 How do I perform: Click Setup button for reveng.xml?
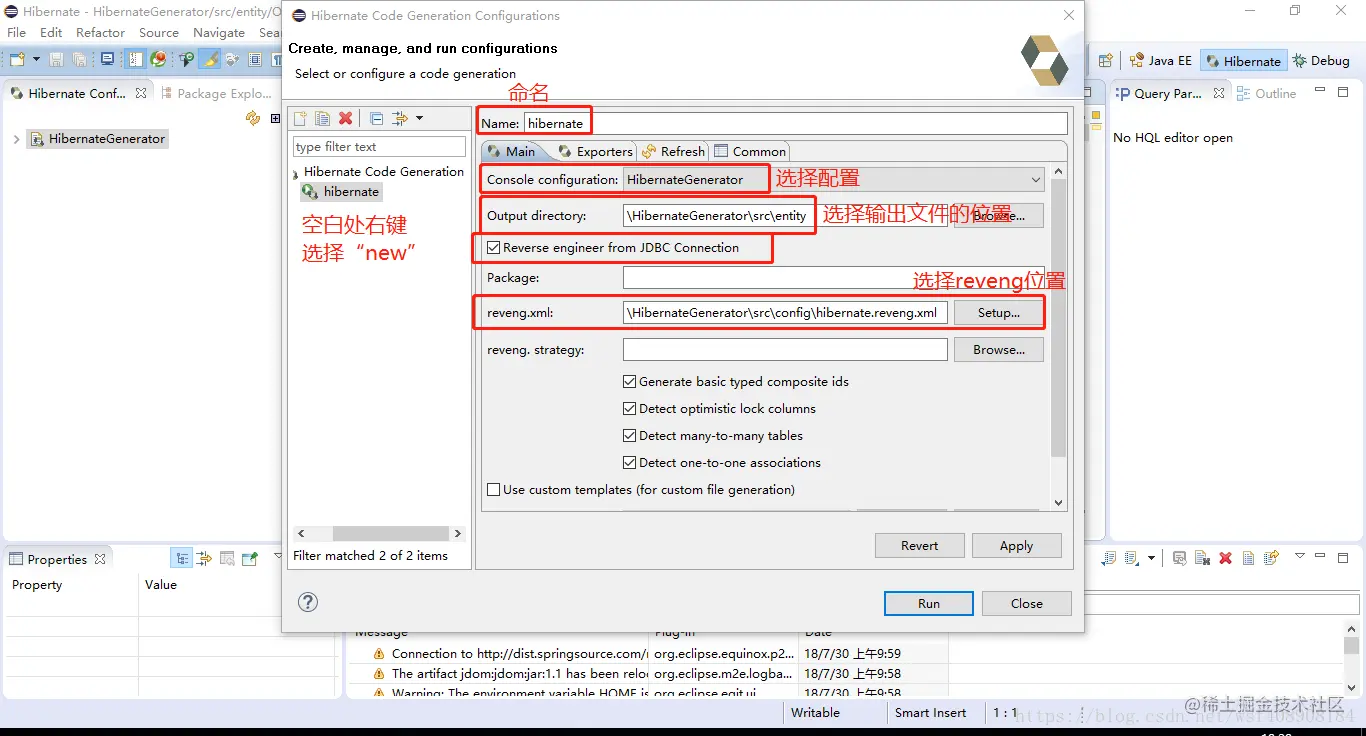(998, 312)
